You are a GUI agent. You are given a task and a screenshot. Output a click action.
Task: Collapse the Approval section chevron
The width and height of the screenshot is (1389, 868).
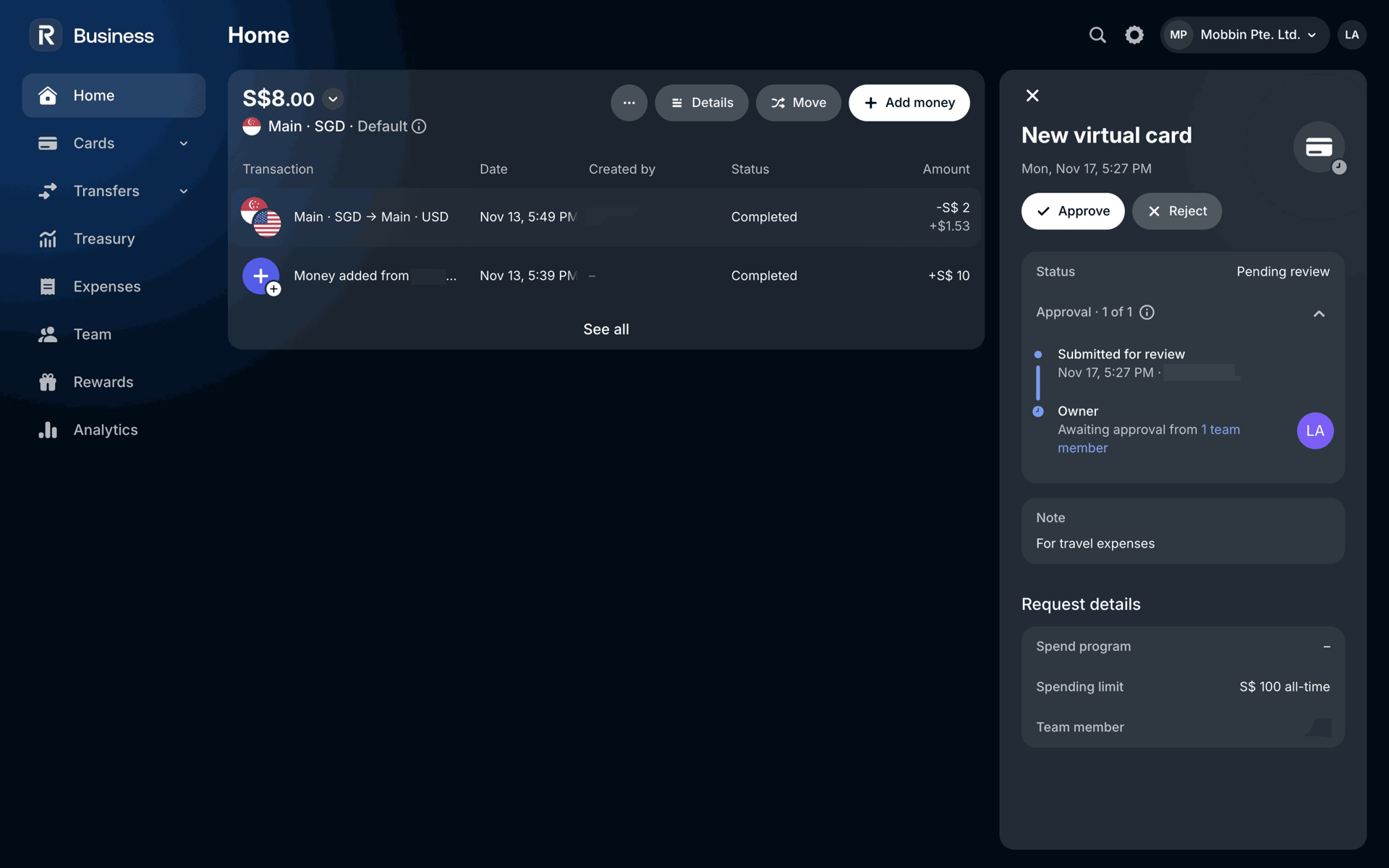tap(1319, 313)
